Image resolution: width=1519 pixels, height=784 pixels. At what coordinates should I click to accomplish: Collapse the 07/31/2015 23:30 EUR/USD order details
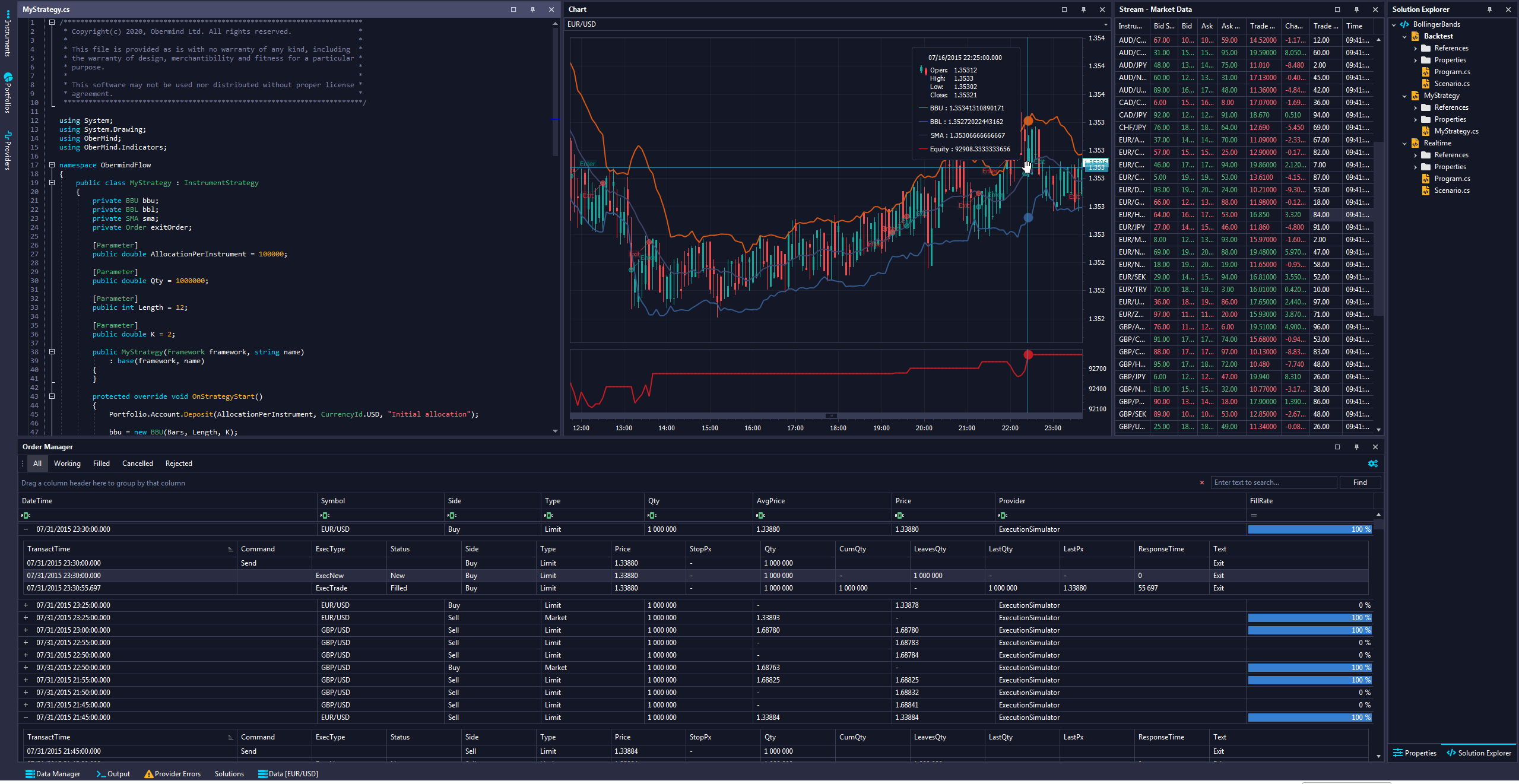(26, 529)
